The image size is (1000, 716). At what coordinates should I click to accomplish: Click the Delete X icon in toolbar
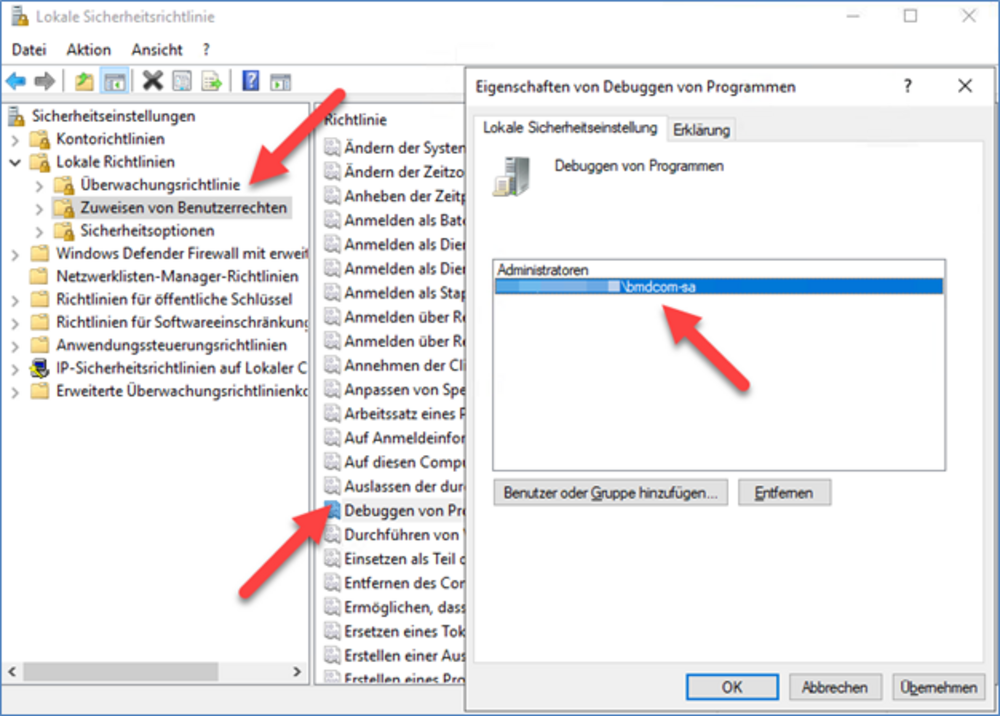[152, 81]
